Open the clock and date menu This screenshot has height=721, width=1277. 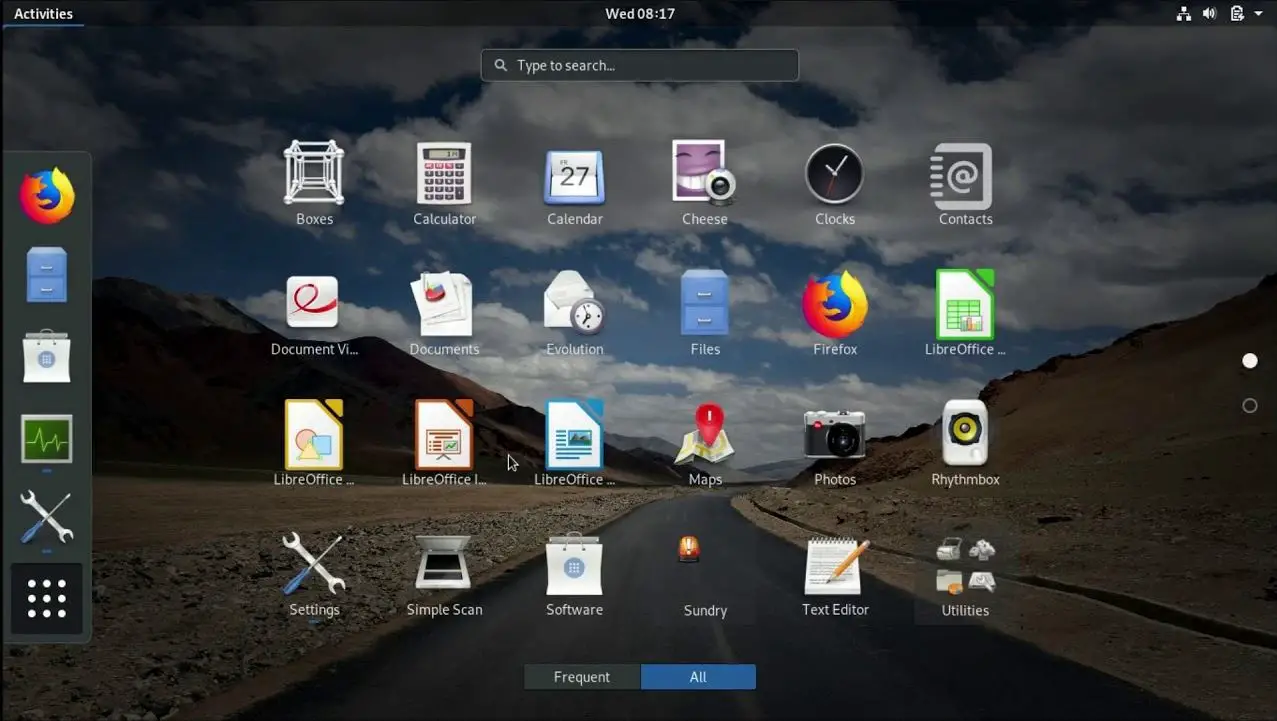tap(640, 14)
